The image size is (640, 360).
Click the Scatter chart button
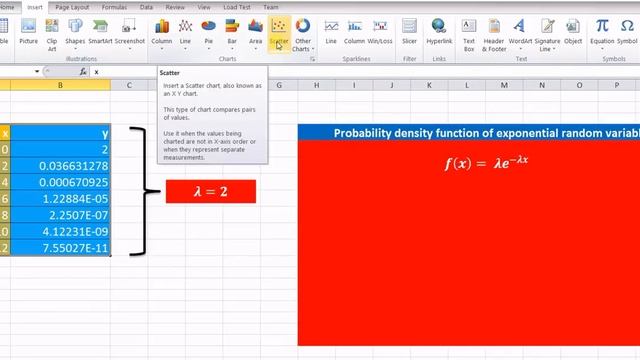click(279, 34)
